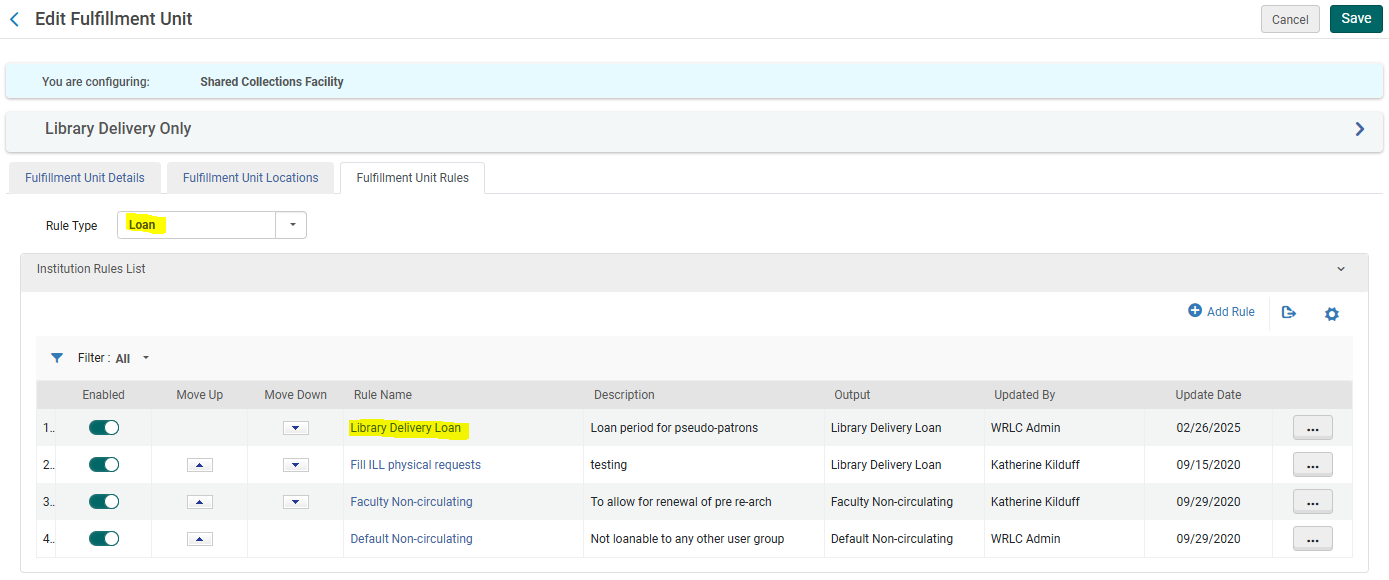
Task: Collapse the Institution Rules List section
Action: [x=1341, y=268]
